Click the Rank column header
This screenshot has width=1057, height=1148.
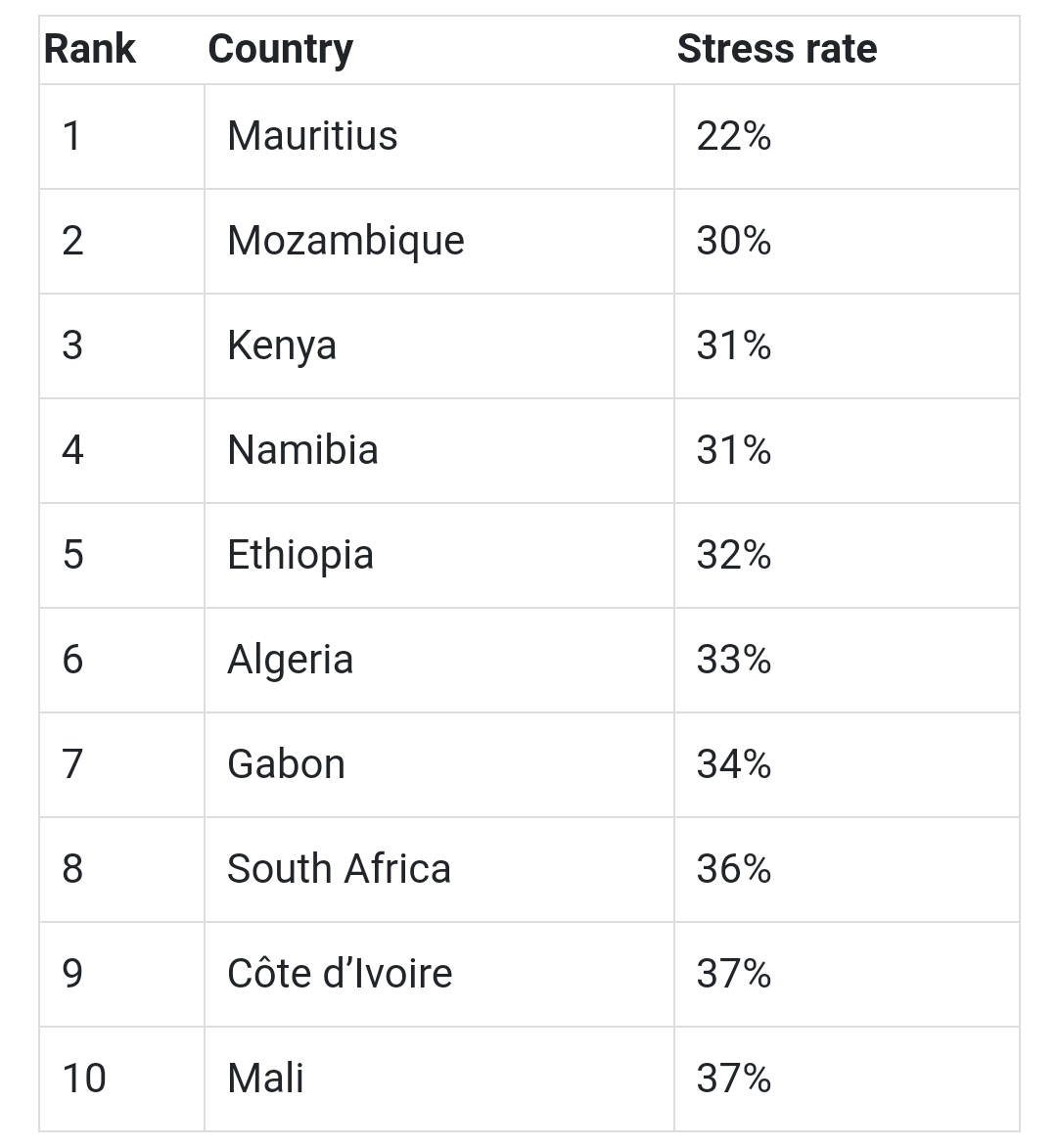click(90, 49)
